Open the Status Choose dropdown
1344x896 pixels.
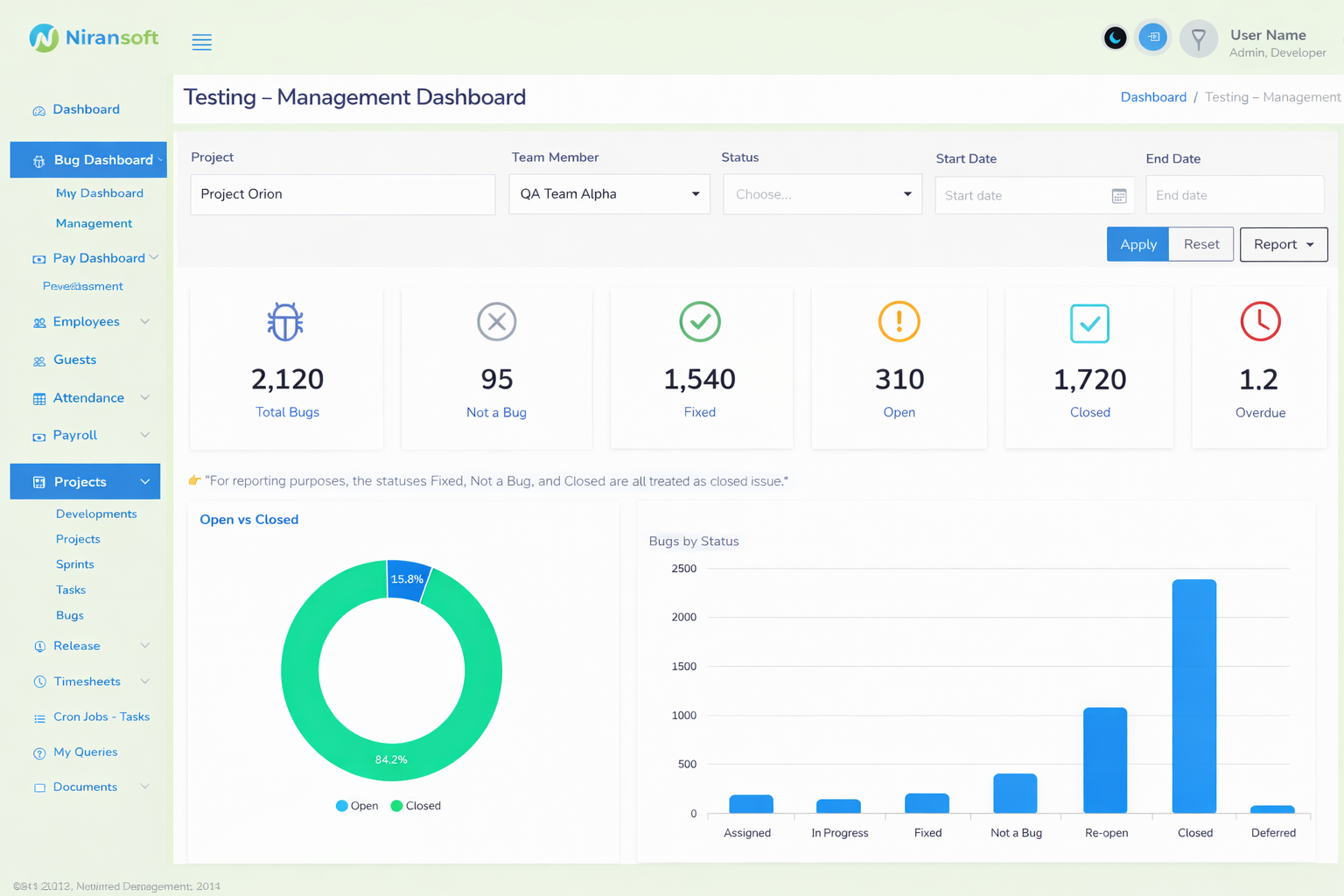pyautogui.click(x=822, y=193)
